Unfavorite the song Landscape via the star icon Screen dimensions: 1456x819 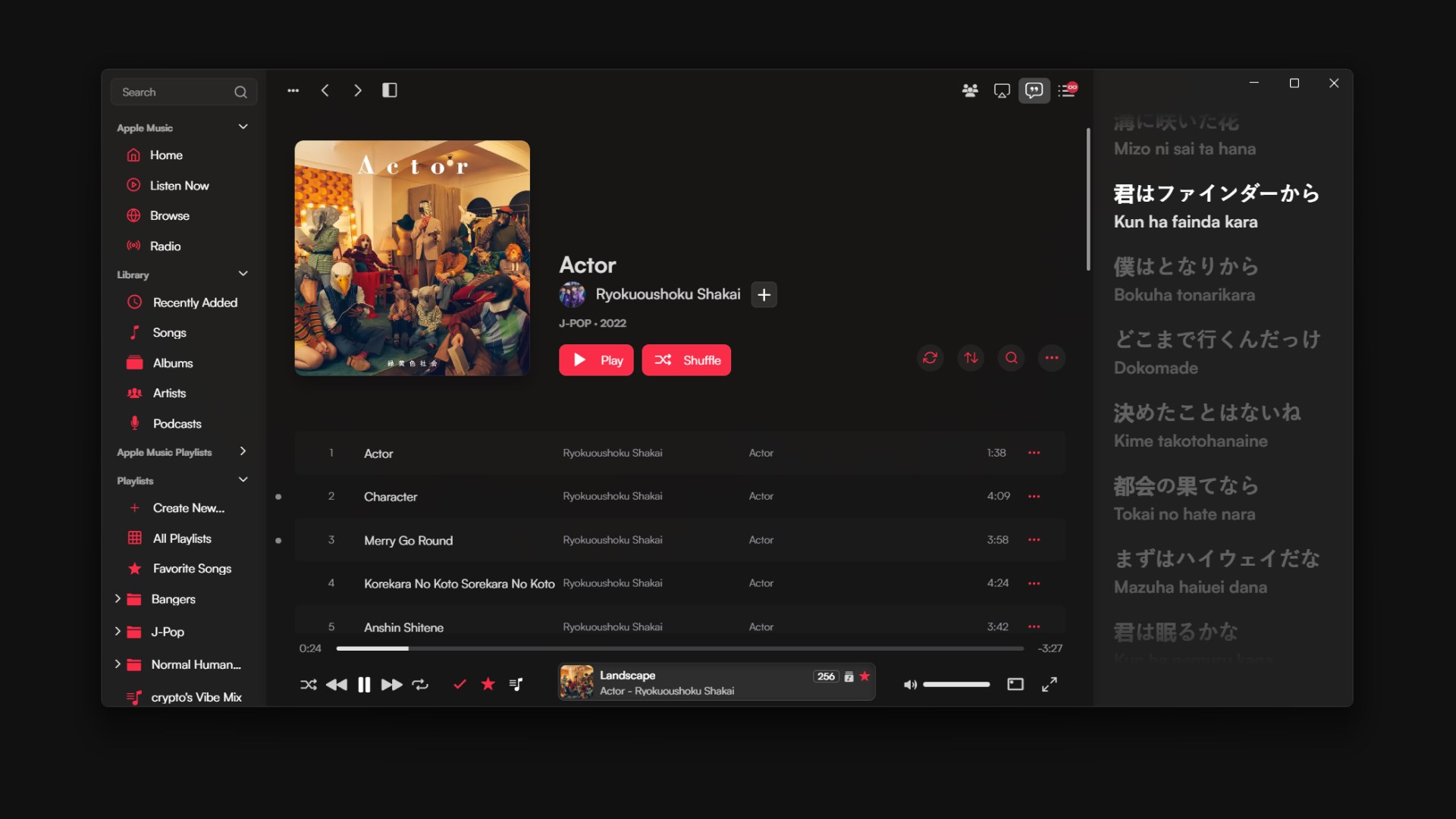pyautogui.click(x=865, y=676)
